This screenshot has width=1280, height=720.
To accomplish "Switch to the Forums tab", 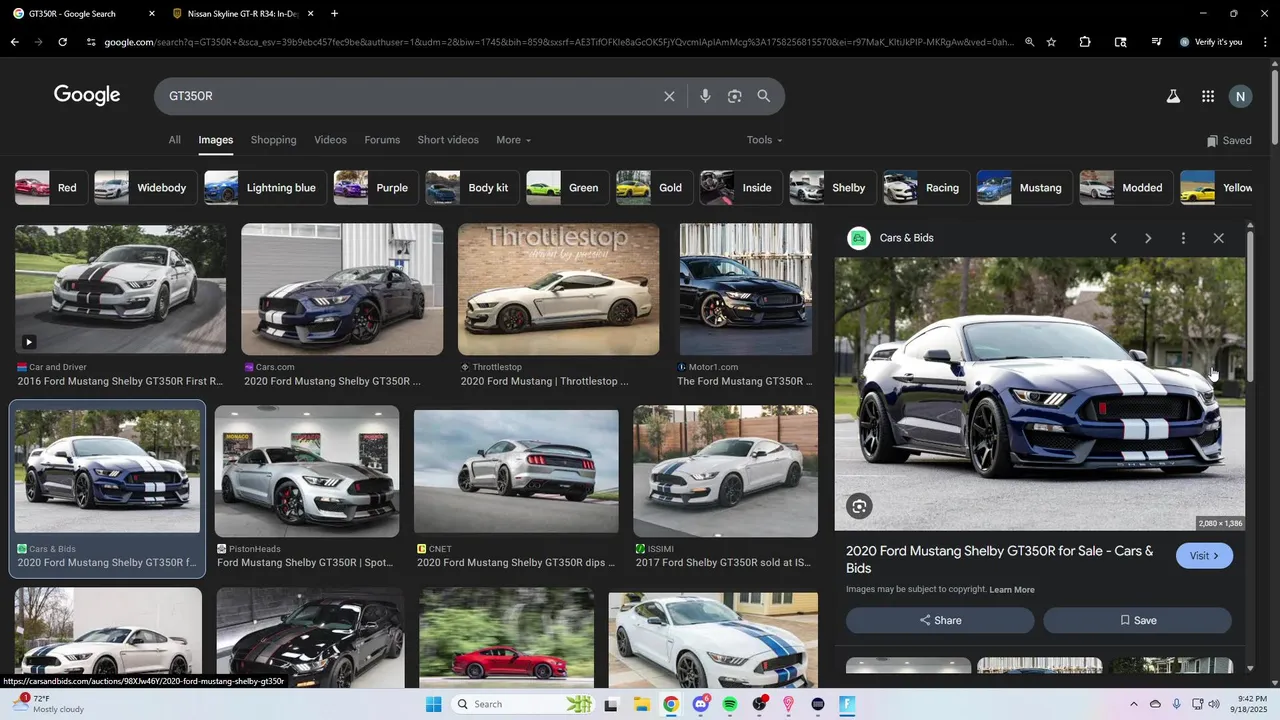I will pos(382,140).
